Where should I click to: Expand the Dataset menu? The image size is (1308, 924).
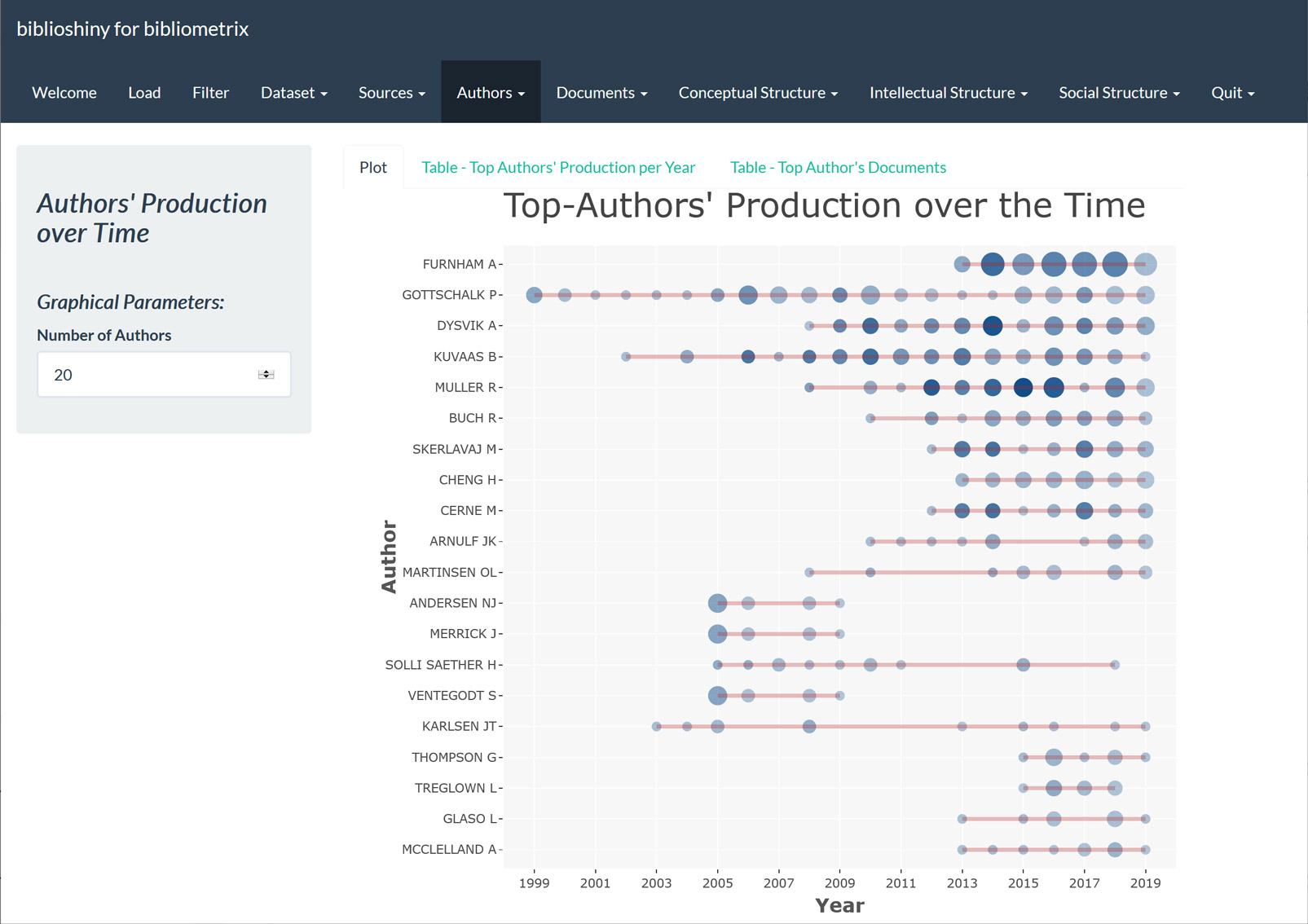click(293, 93)
